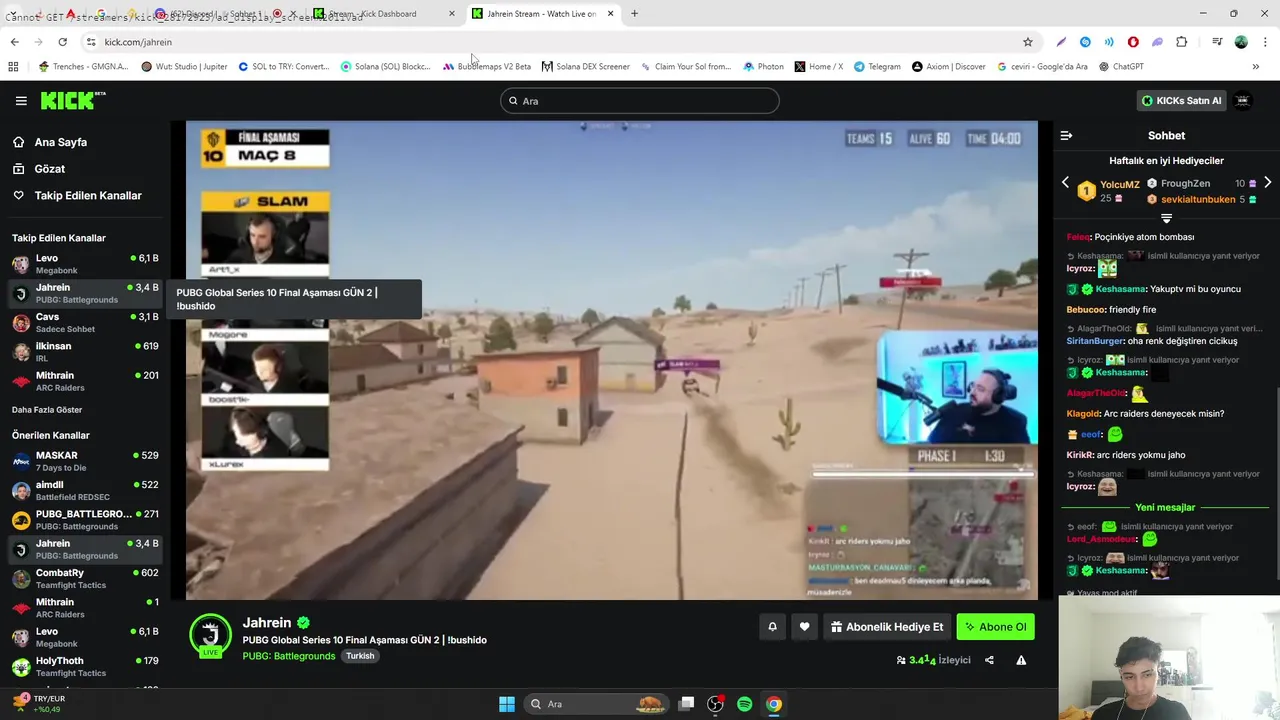Select MASKAR 7 Days to Die channel
The image size is (1280, 720).
[83, 461]
